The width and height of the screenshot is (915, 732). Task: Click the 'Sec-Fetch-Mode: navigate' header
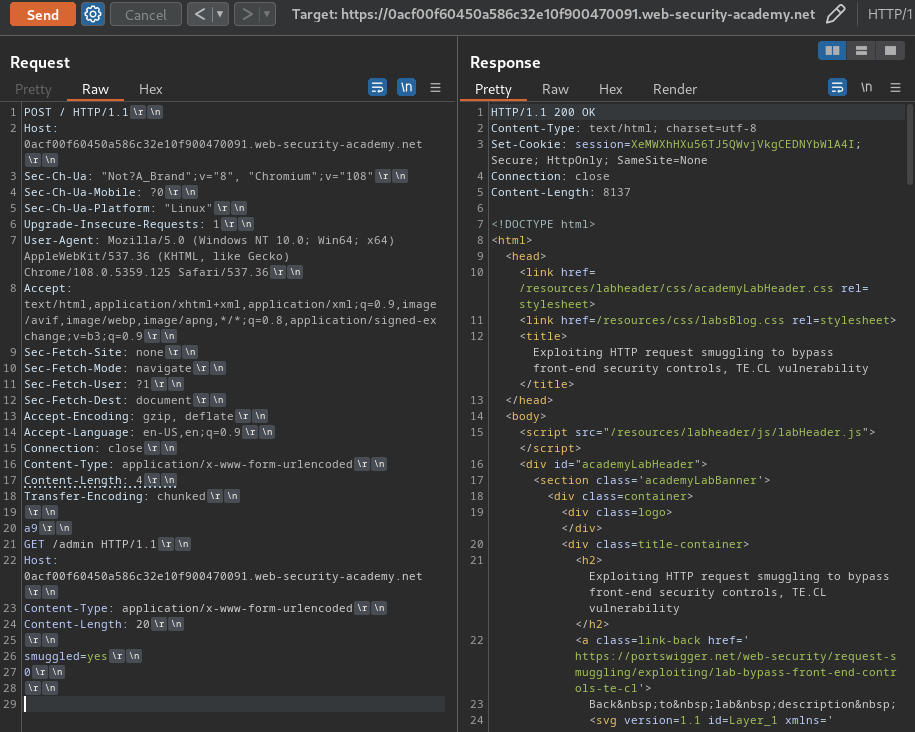tap(107, 368)
